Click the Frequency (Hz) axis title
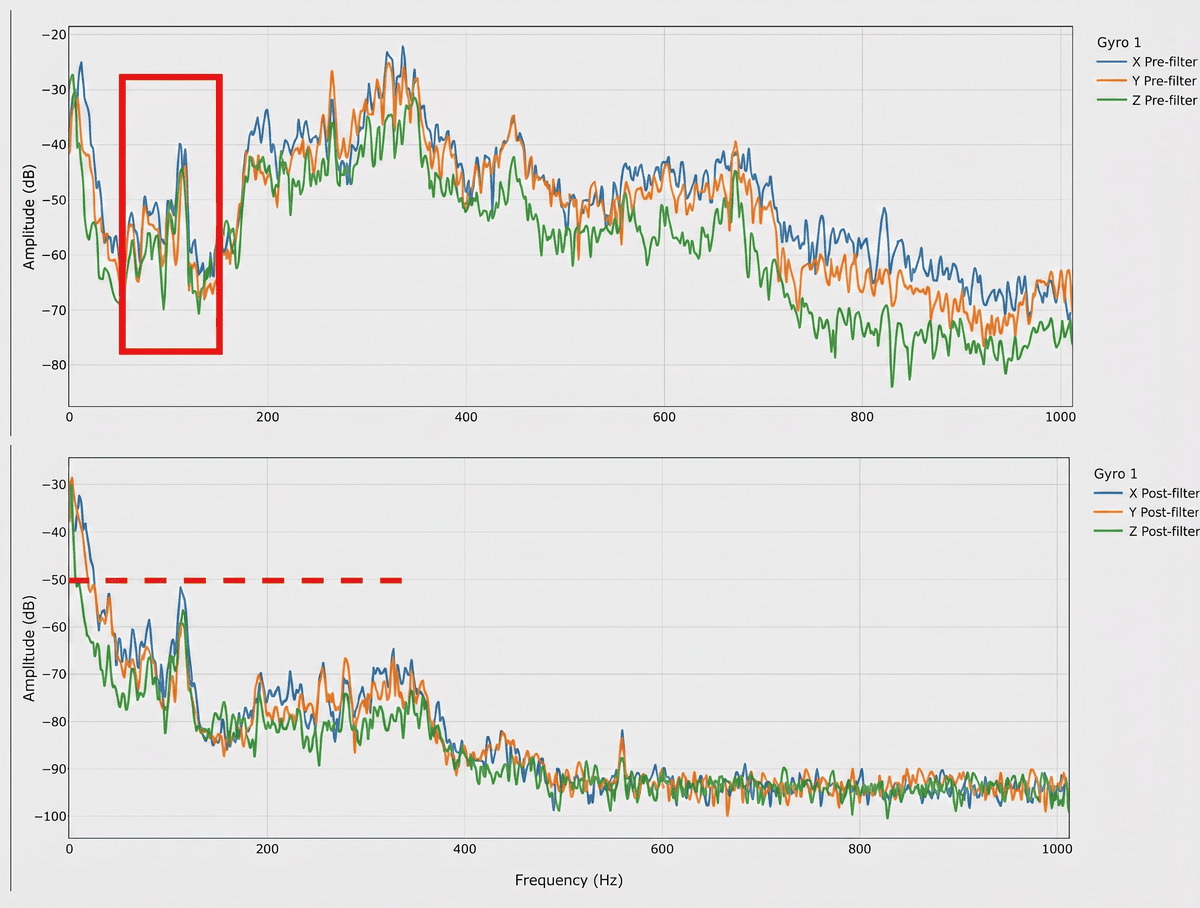Image resolution: width=1200 pixels, height=908 pixels. click(568, 881)
